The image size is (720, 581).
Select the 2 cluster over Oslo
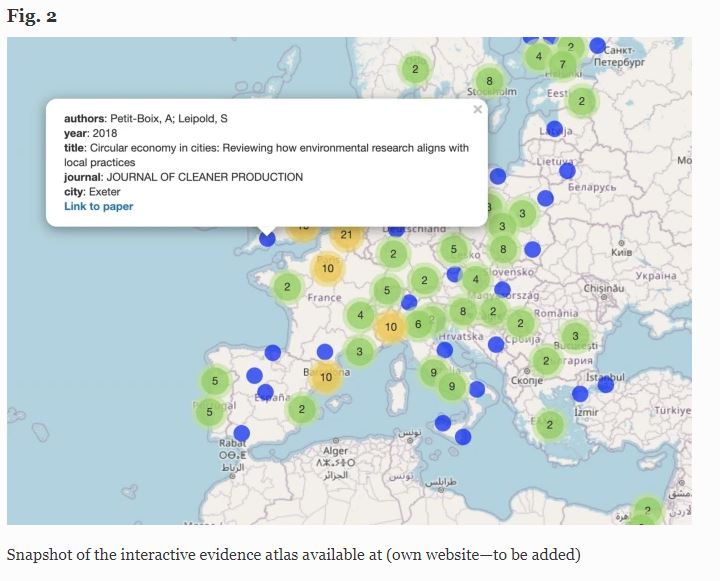[415, 69]
